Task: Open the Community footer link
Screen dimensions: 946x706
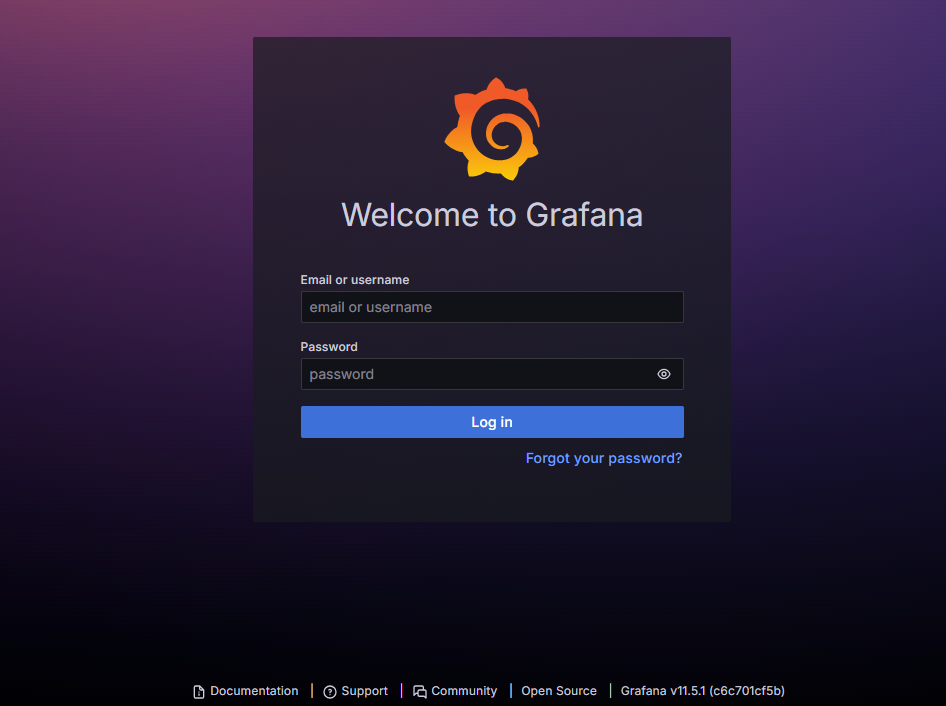Action: (x=463, y=690)
